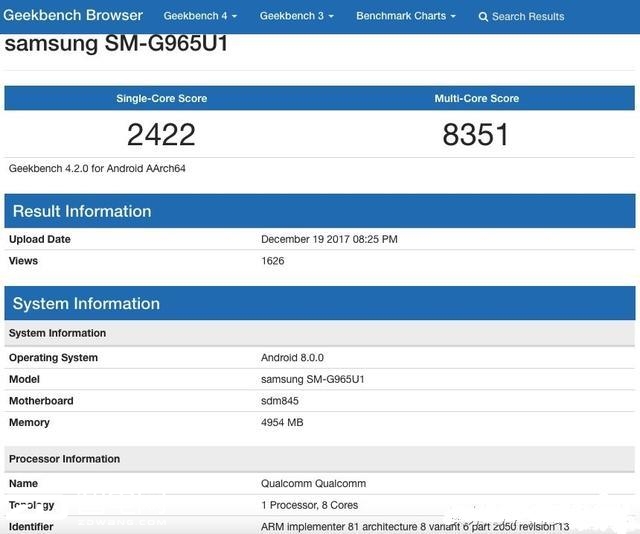This screenshot has height=534, width=640.
Task: Click the Memory label
Action: coord(29,423)
